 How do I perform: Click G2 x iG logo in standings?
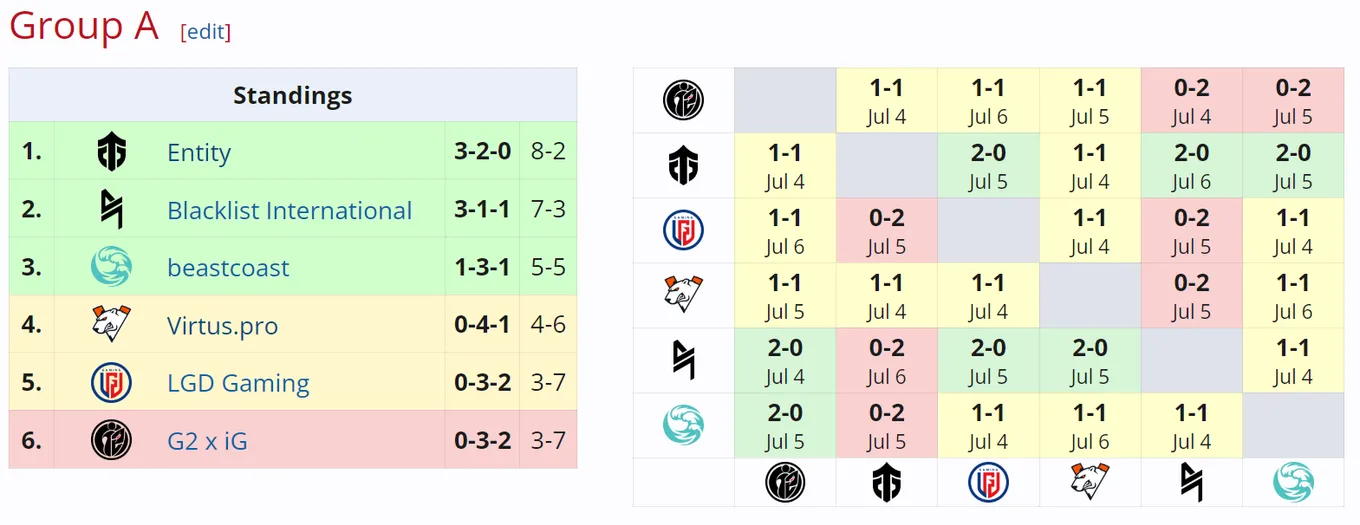click(111, 440)
